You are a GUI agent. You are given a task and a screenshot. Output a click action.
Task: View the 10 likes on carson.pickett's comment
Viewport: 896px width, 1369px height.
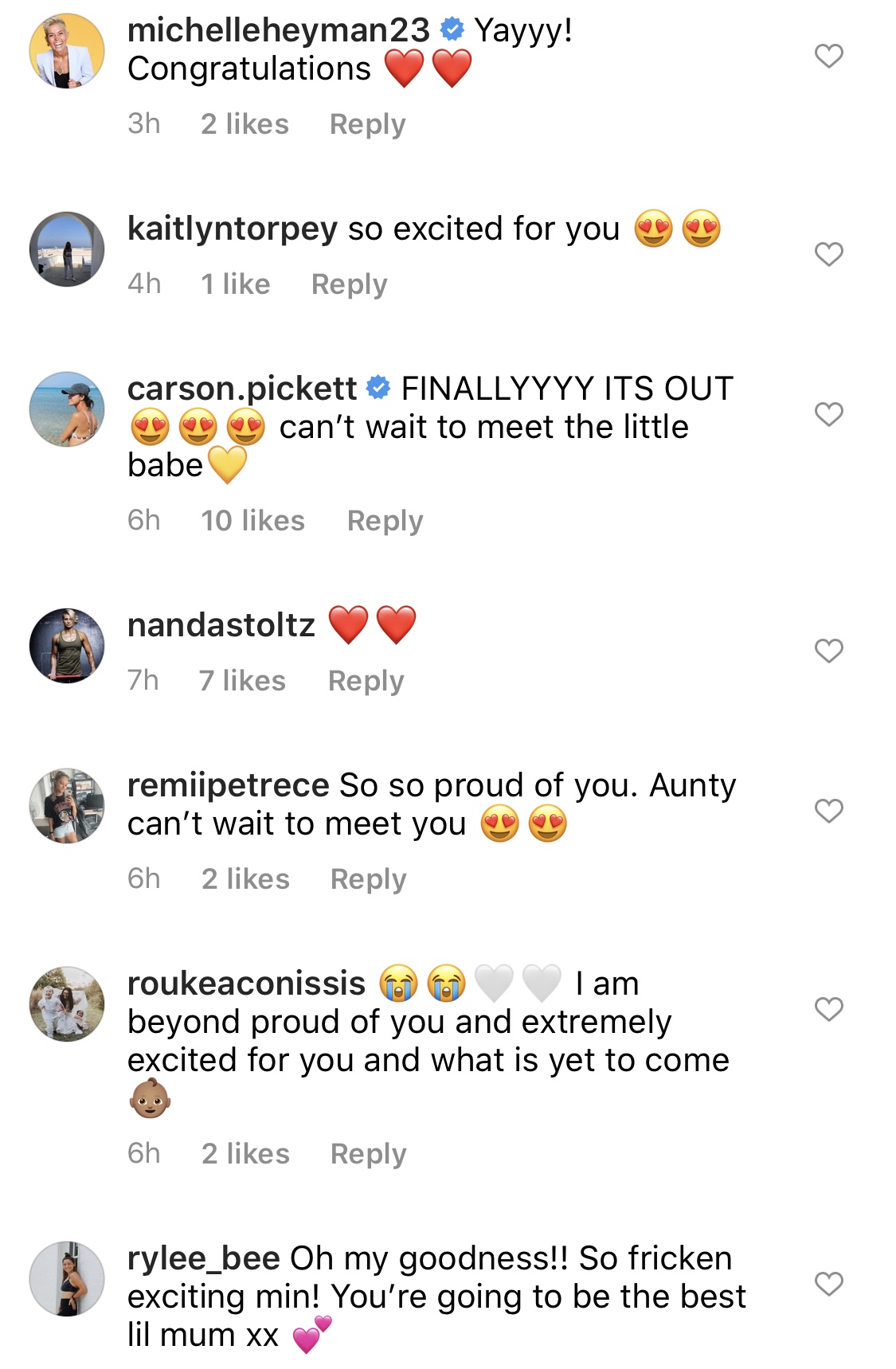coord(252,521)
